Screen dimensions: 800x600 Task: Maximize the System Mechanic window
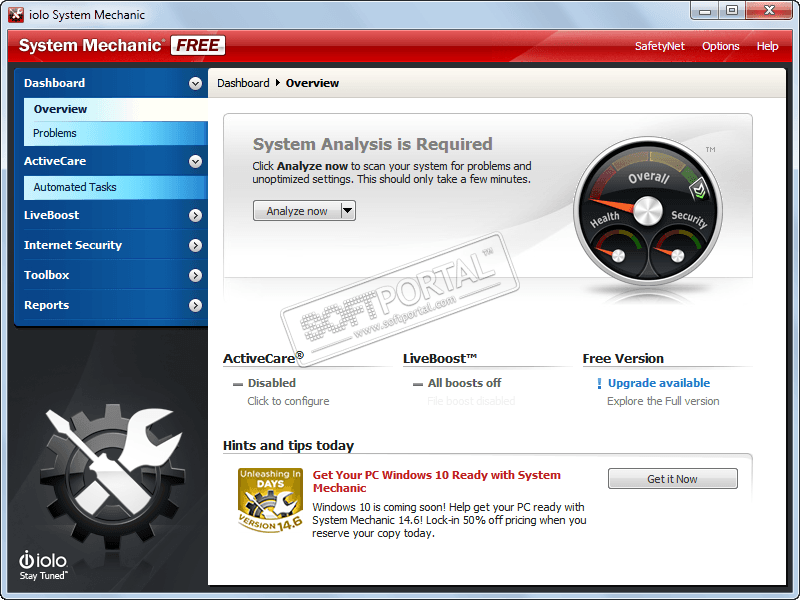732,10
